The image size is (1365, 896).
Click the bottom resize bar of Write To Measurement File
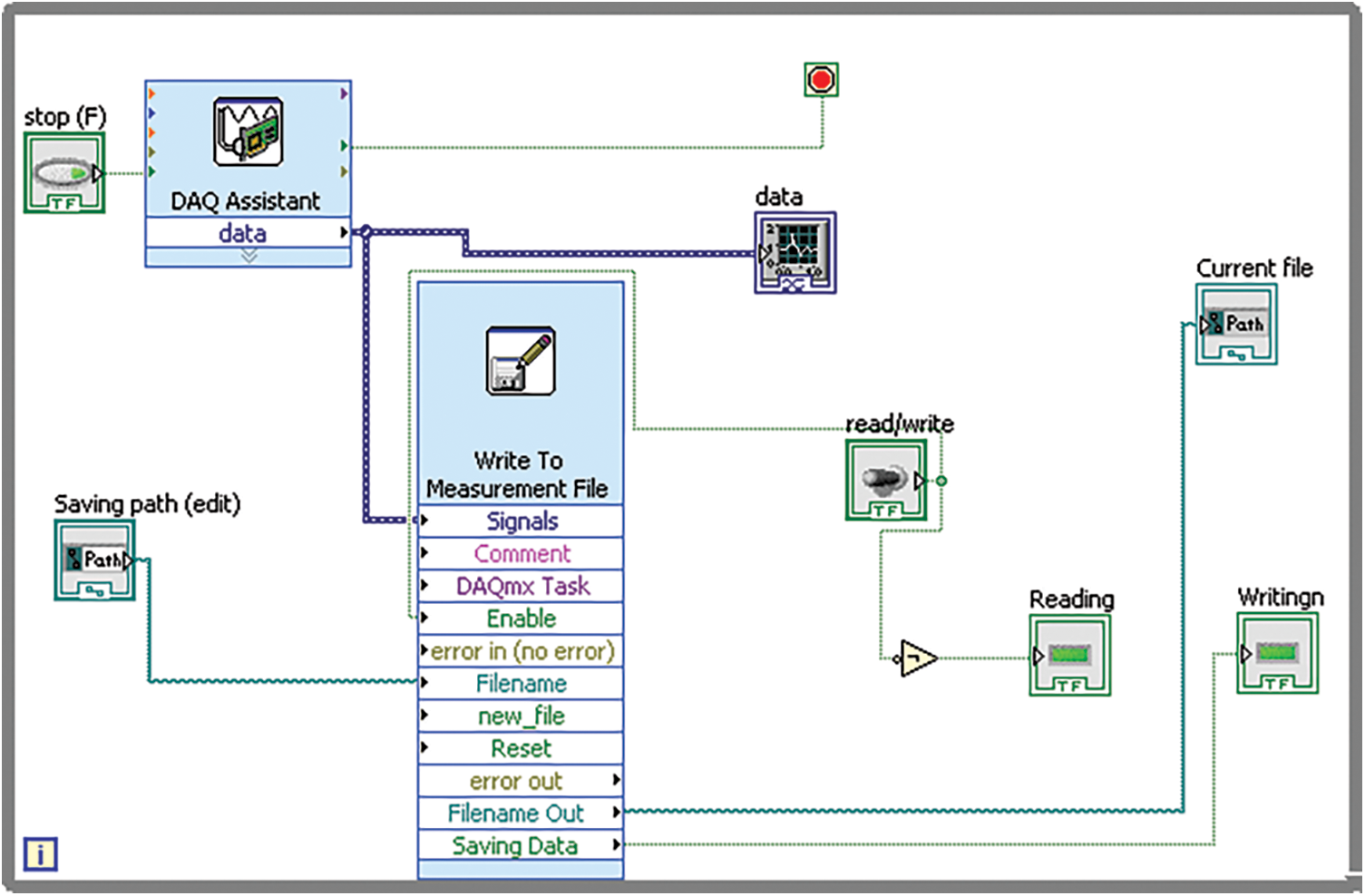pyautogui.click(x=520, y=871)
